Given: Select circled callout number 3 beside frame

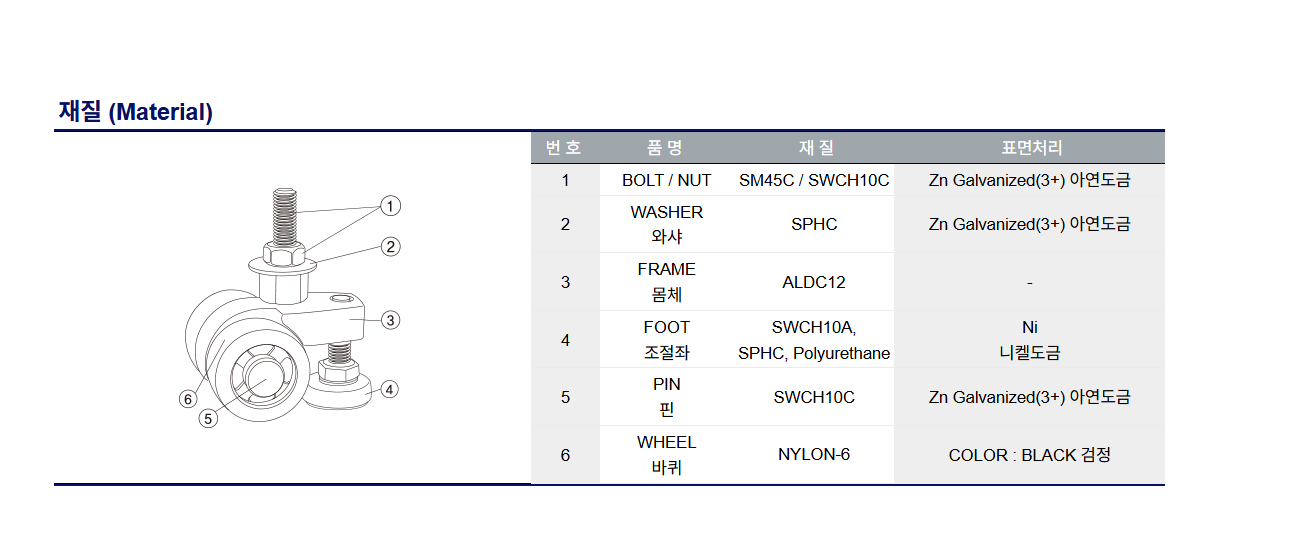Looking at the screenshot, I should 391,320.
